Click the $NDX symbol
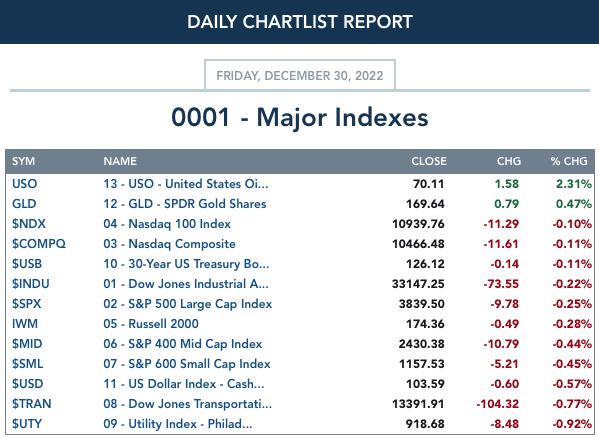Screen dimensions: 599x439 click(29, 224)
